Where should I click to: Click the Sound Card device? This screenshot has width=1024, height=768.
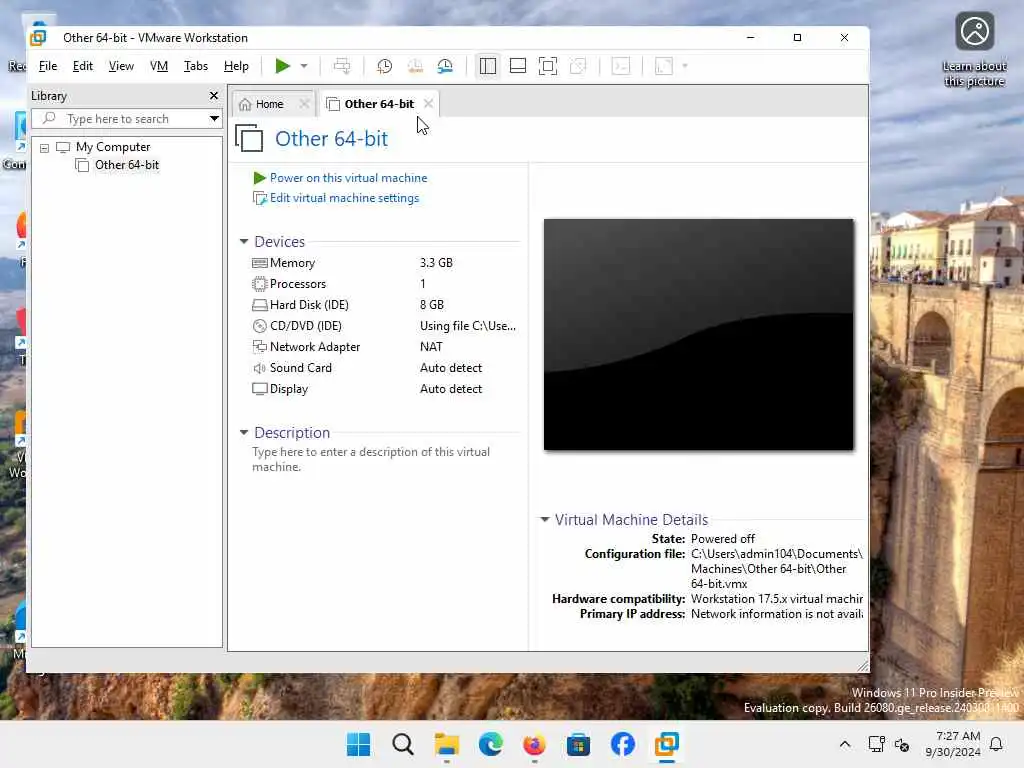point(300,368)
